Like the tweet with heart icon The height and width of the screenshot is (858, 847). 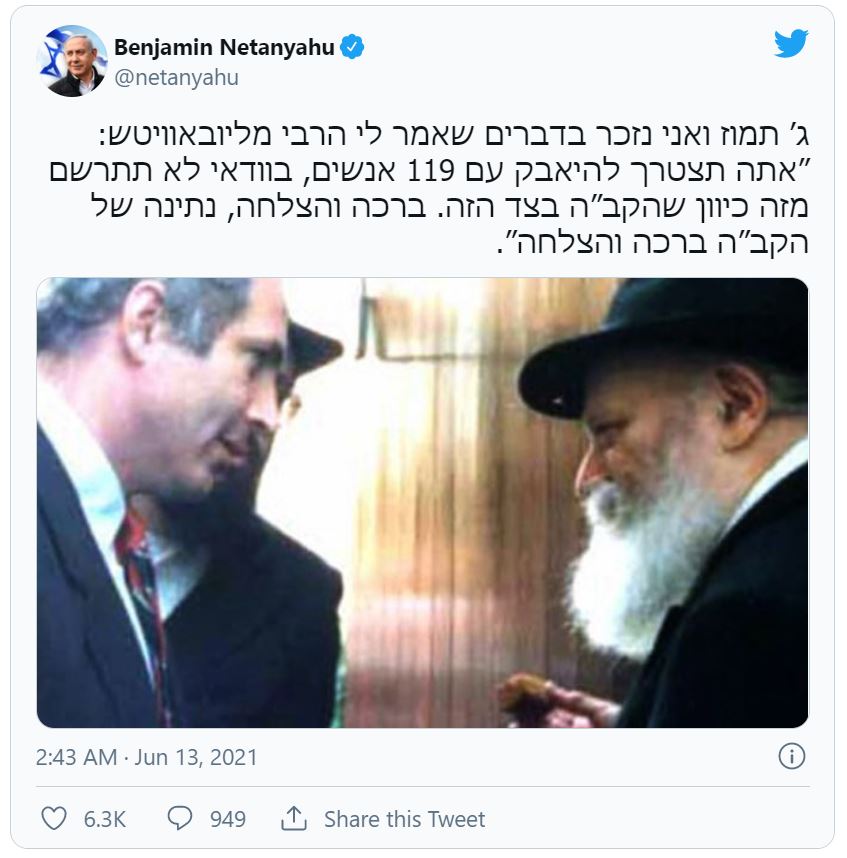click(x=54, y=819)
